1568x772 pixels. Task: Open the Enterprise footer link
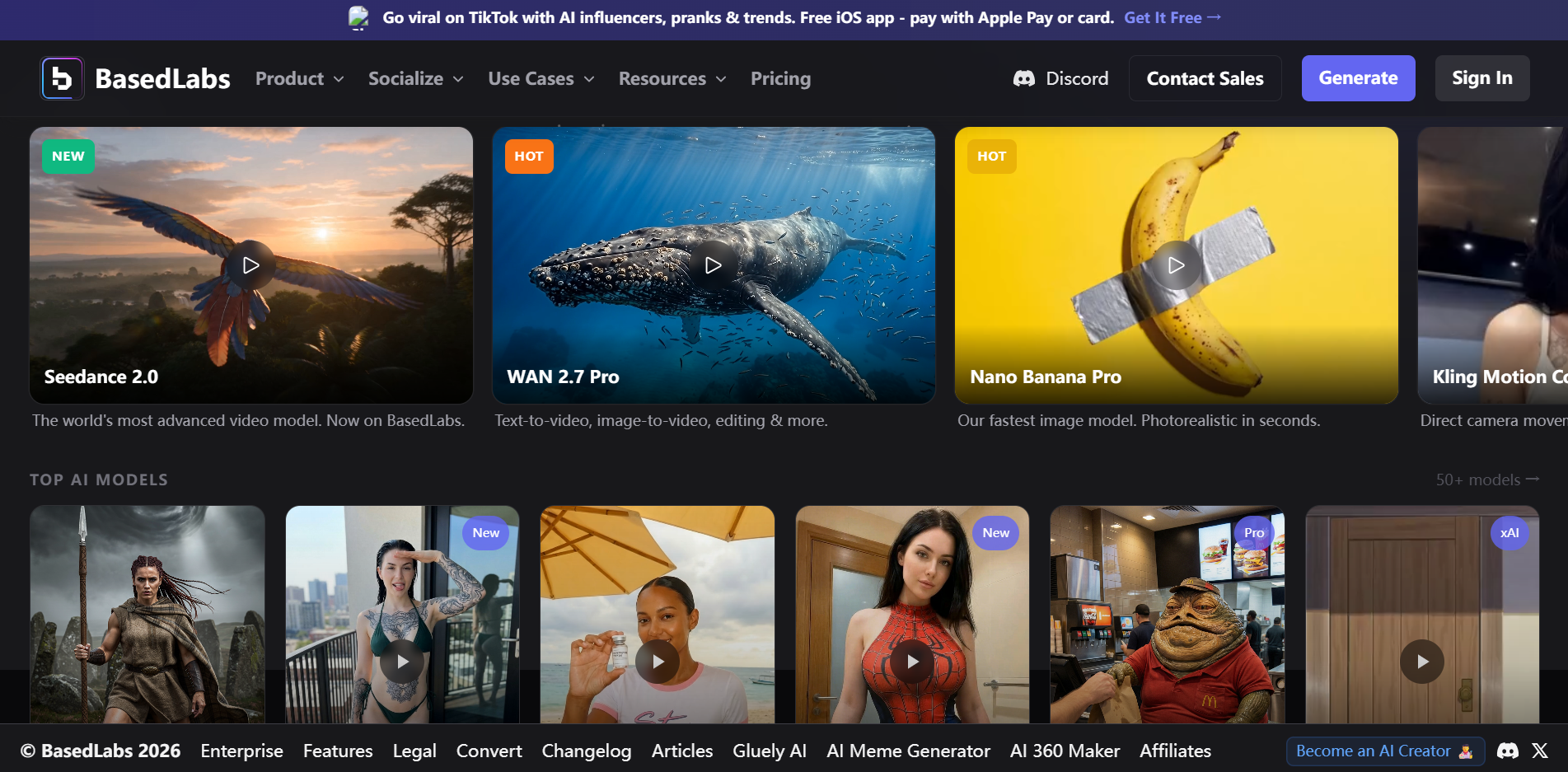241,751
